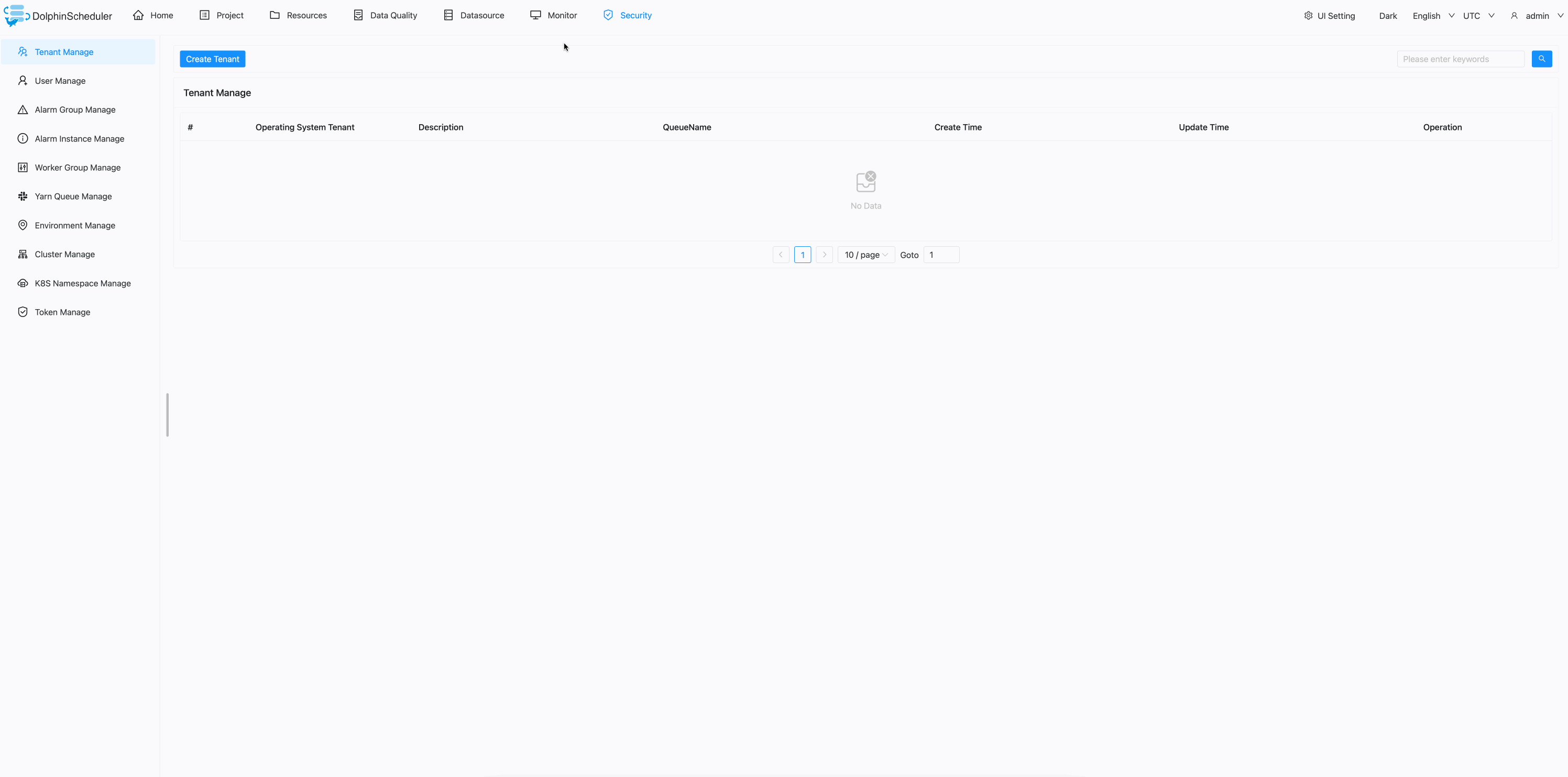Select the Tenant Manage sidebar icon

23,52
